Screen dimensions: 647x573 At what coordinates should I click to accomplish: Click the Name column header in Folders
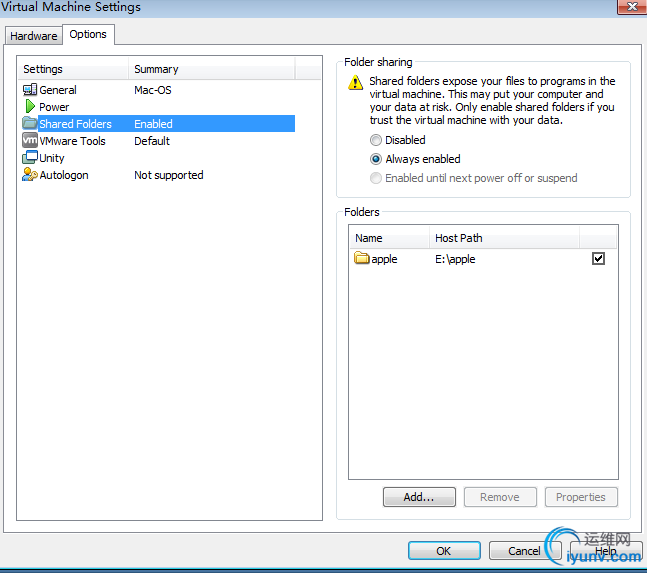click(390, 238)
